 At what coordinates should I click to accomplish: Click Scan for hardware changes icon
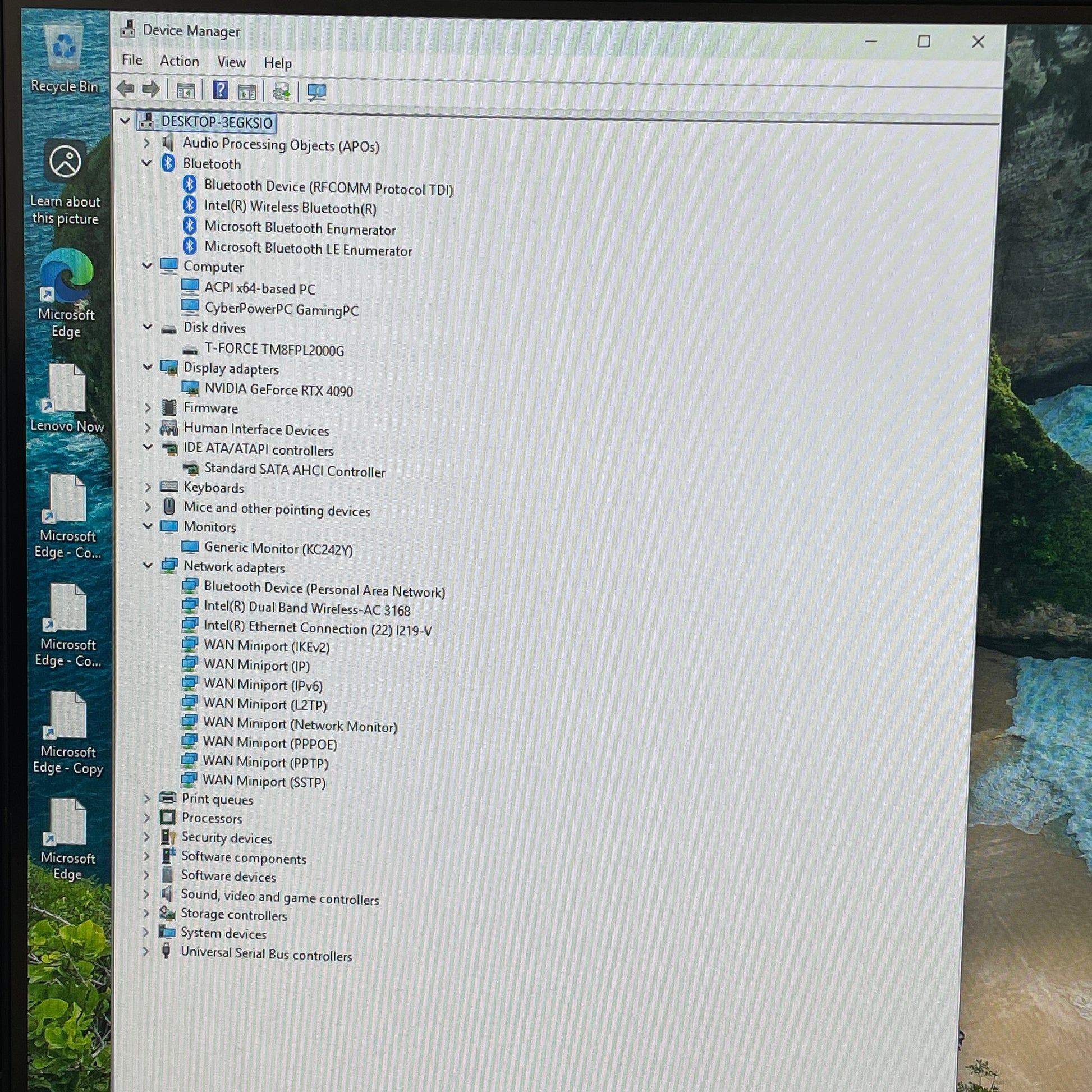(316, 92)
